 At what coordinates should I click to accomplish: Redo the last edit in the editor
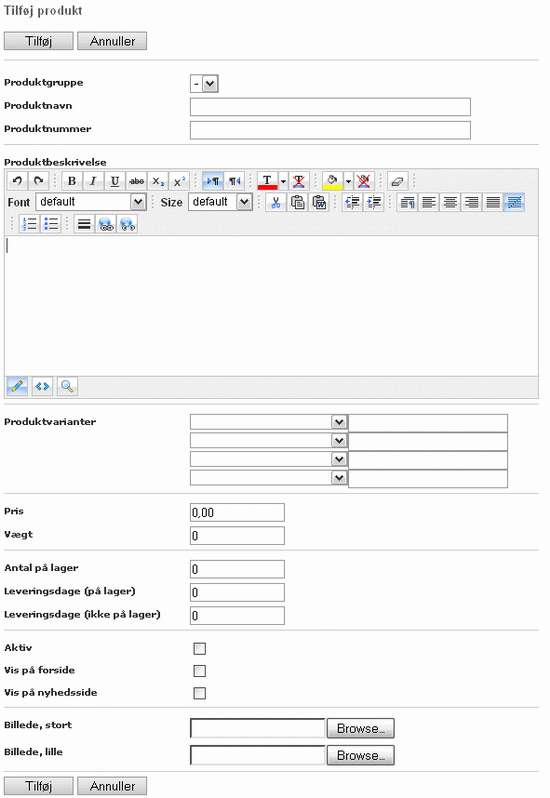[39, 181]
